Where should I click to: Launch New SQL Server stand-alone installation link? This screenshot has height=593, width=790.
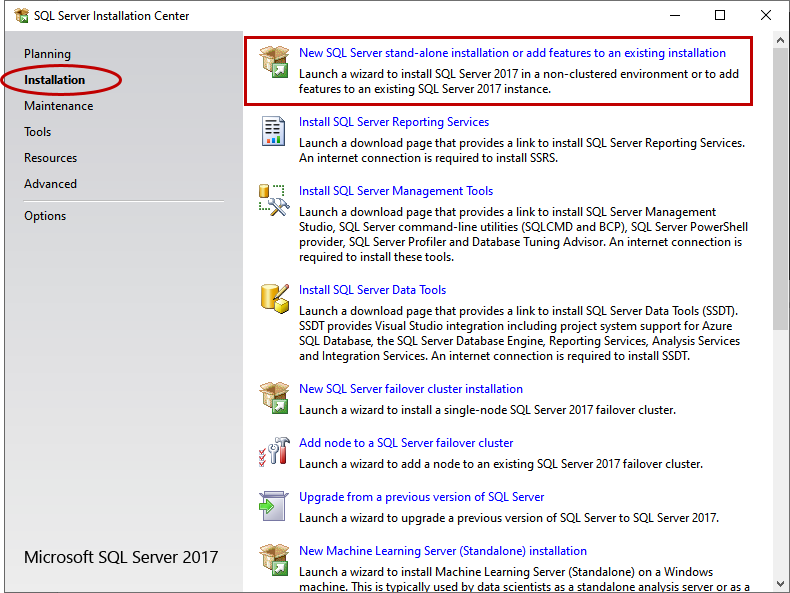512,53
